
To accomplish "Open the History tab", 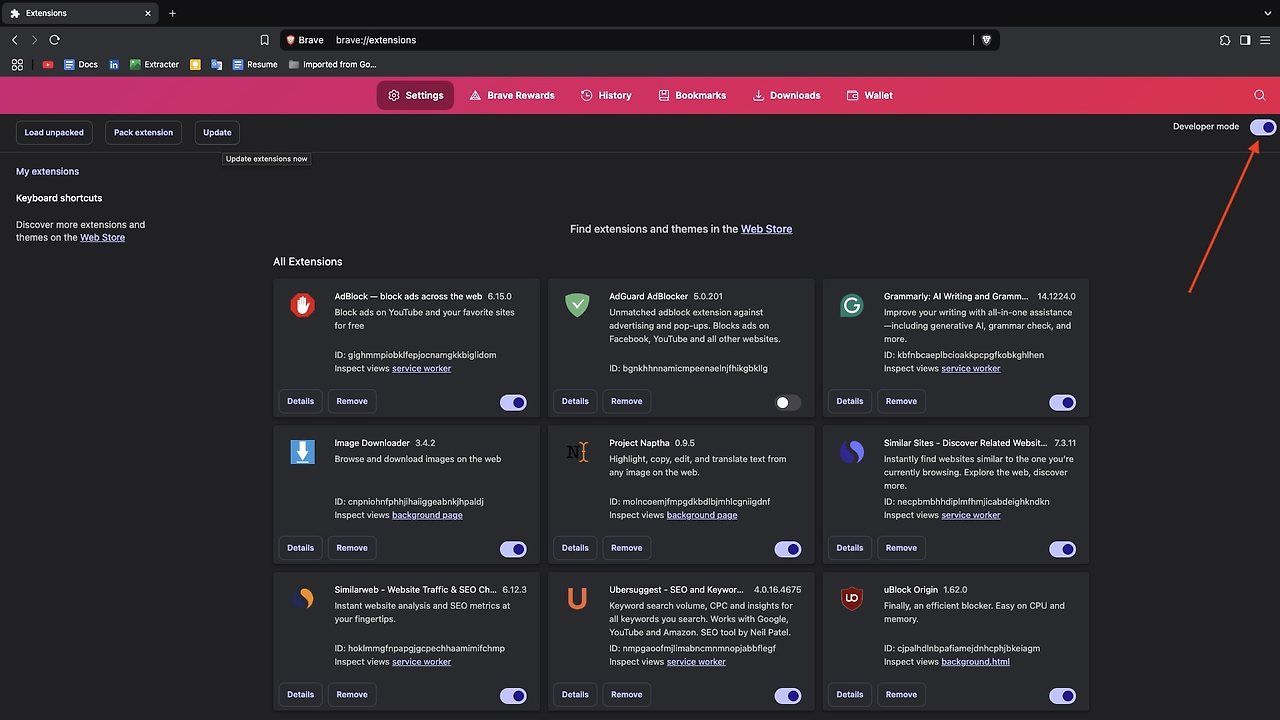I will coord(606,95).
